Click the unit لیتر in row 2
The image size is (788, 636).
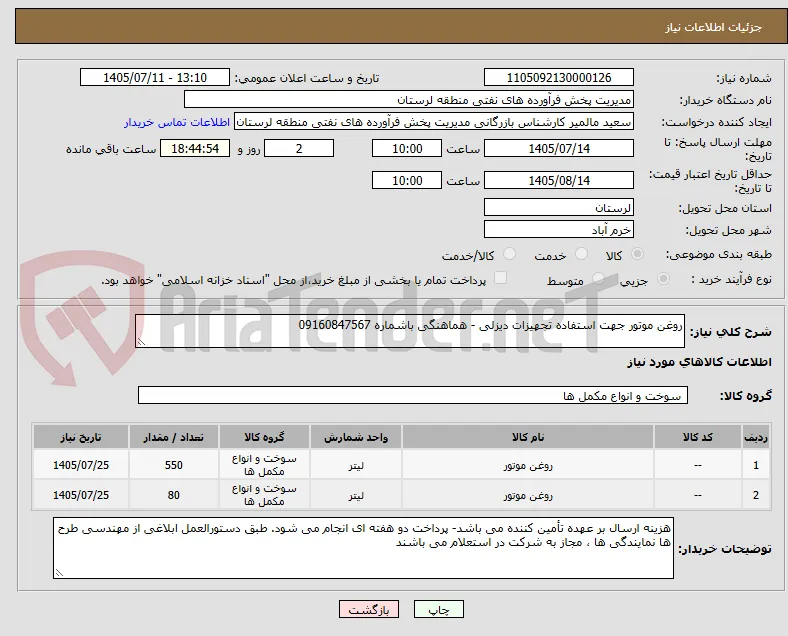coord(356,496)
